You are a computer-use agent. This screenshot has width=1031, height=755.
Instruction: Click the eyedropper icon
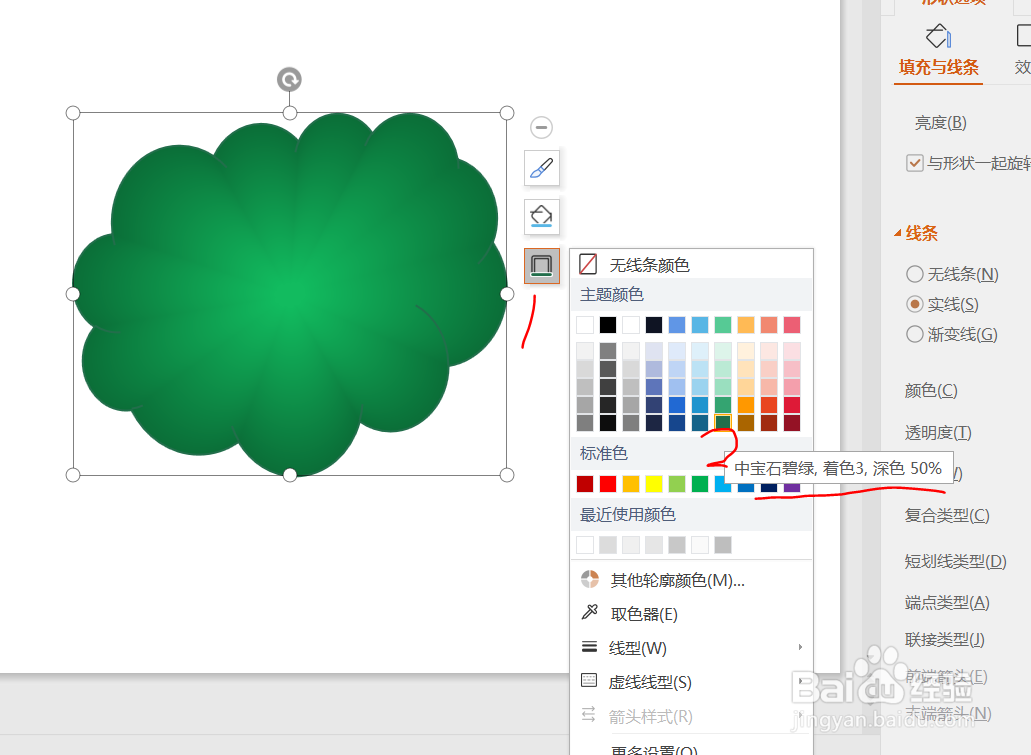(590, 612)
